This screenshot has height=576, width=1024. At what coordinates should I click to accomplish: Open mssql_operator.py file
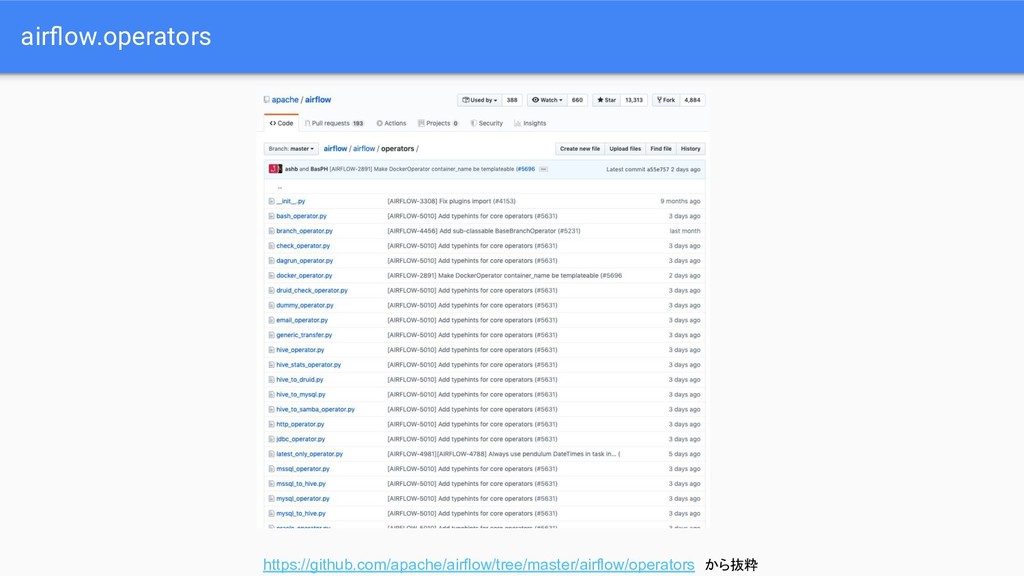302,469
